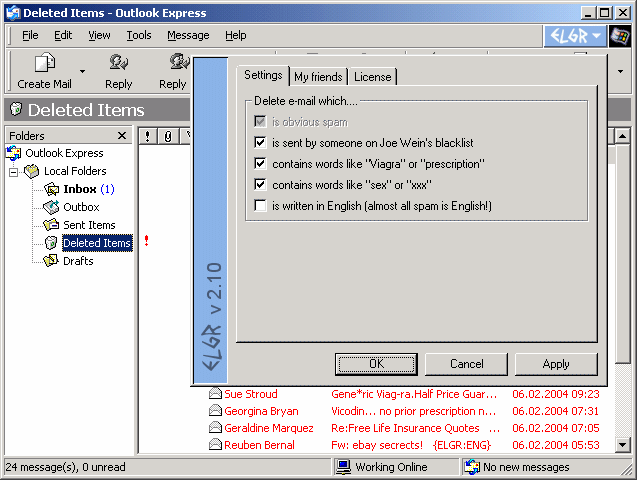Click the No new messages status icon
Screen dimensions: 637x480
click(x=472, y=467)
